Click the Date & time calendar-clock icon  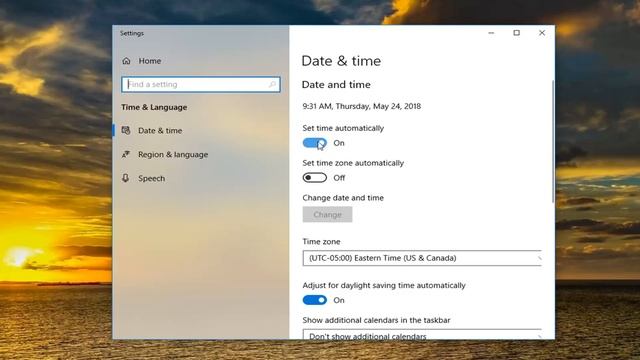tap(126, 130)
